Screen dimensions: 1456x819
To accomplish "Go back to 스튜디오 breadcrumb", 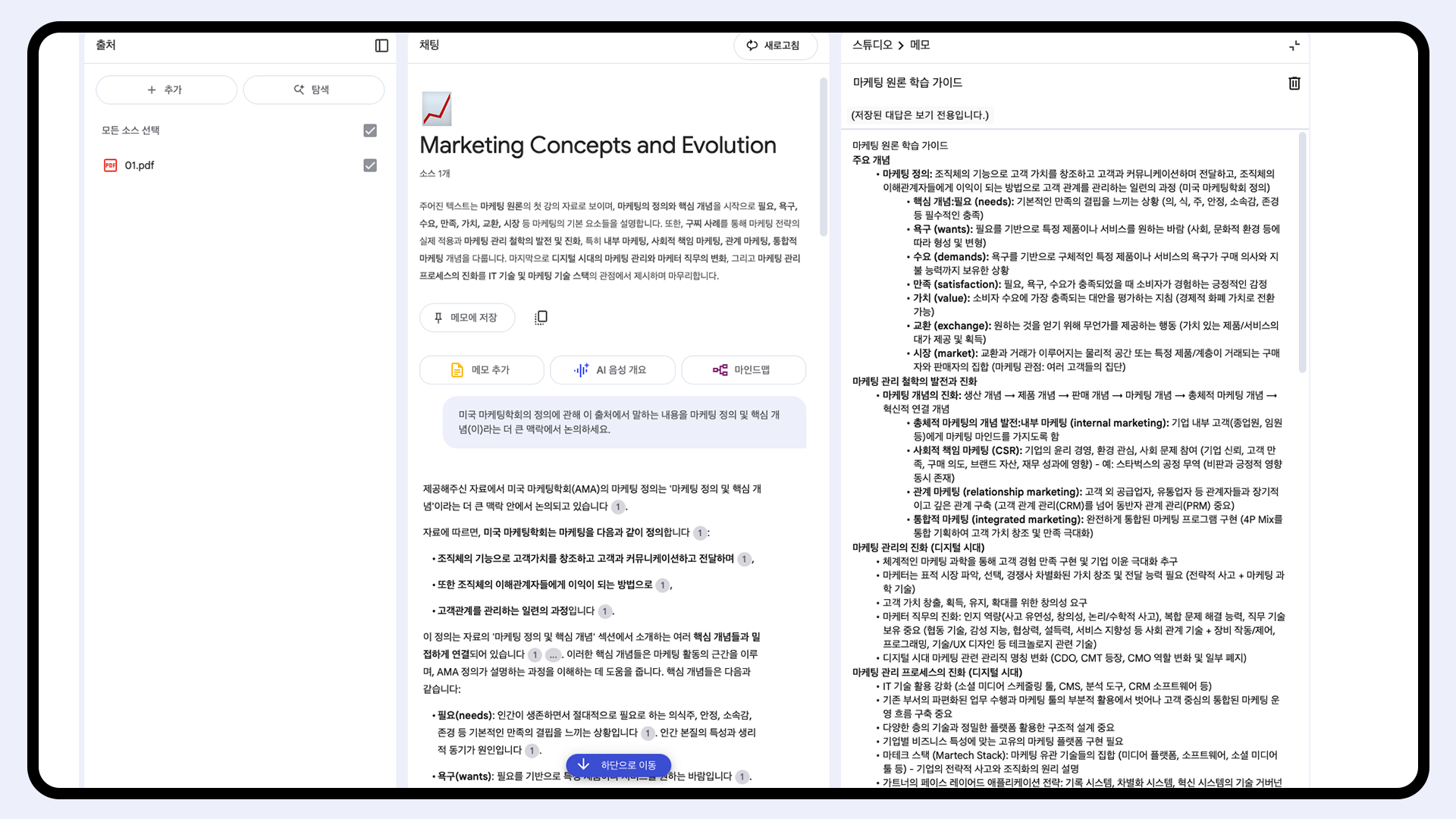I will coord(872,45).
